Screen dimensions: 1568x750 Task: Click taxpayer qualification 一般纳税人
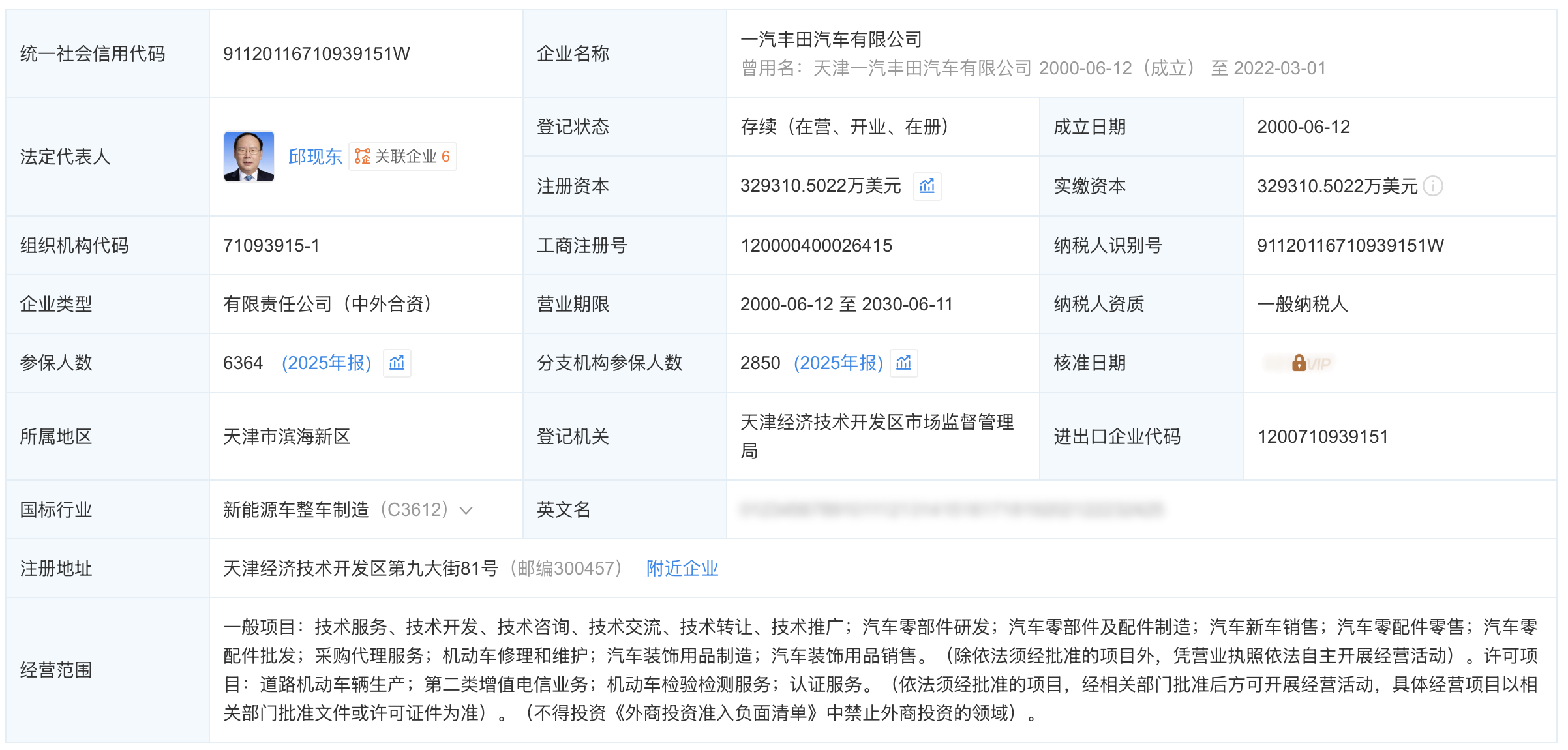coord(1303,305)
